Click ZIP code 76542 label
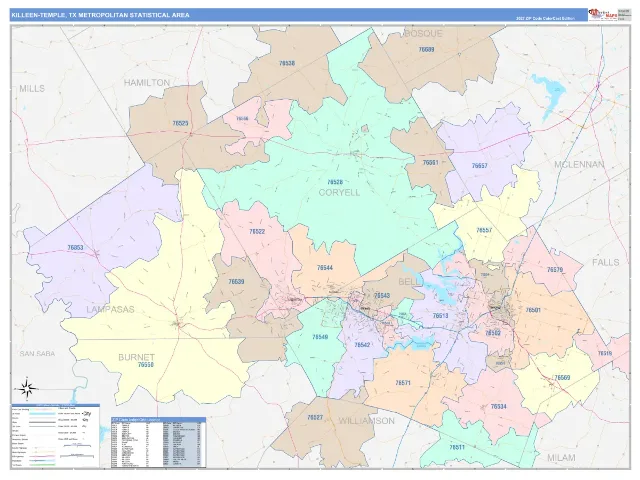 [x=362, y=345]
